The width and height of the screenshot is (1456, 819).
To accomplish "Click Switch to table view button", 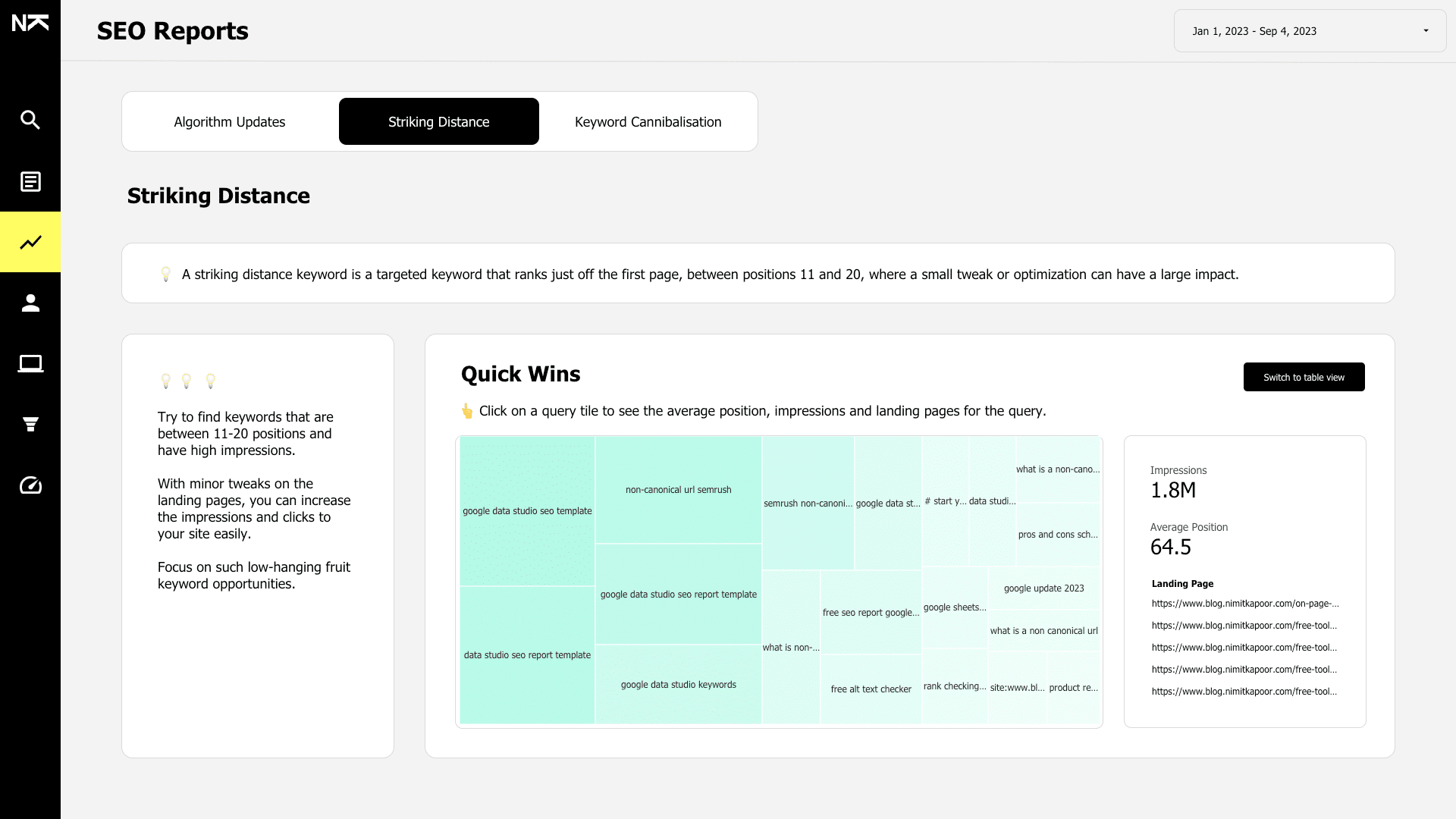I will pos(1304,377).
